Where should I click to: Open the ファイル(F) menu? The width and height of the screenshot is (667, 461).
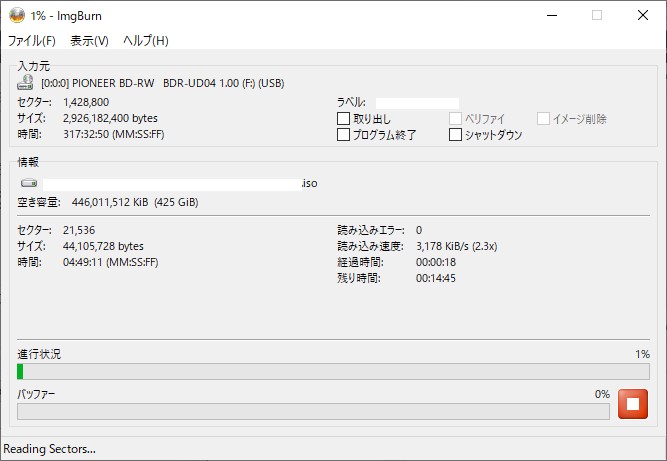[x=32, y=41]
